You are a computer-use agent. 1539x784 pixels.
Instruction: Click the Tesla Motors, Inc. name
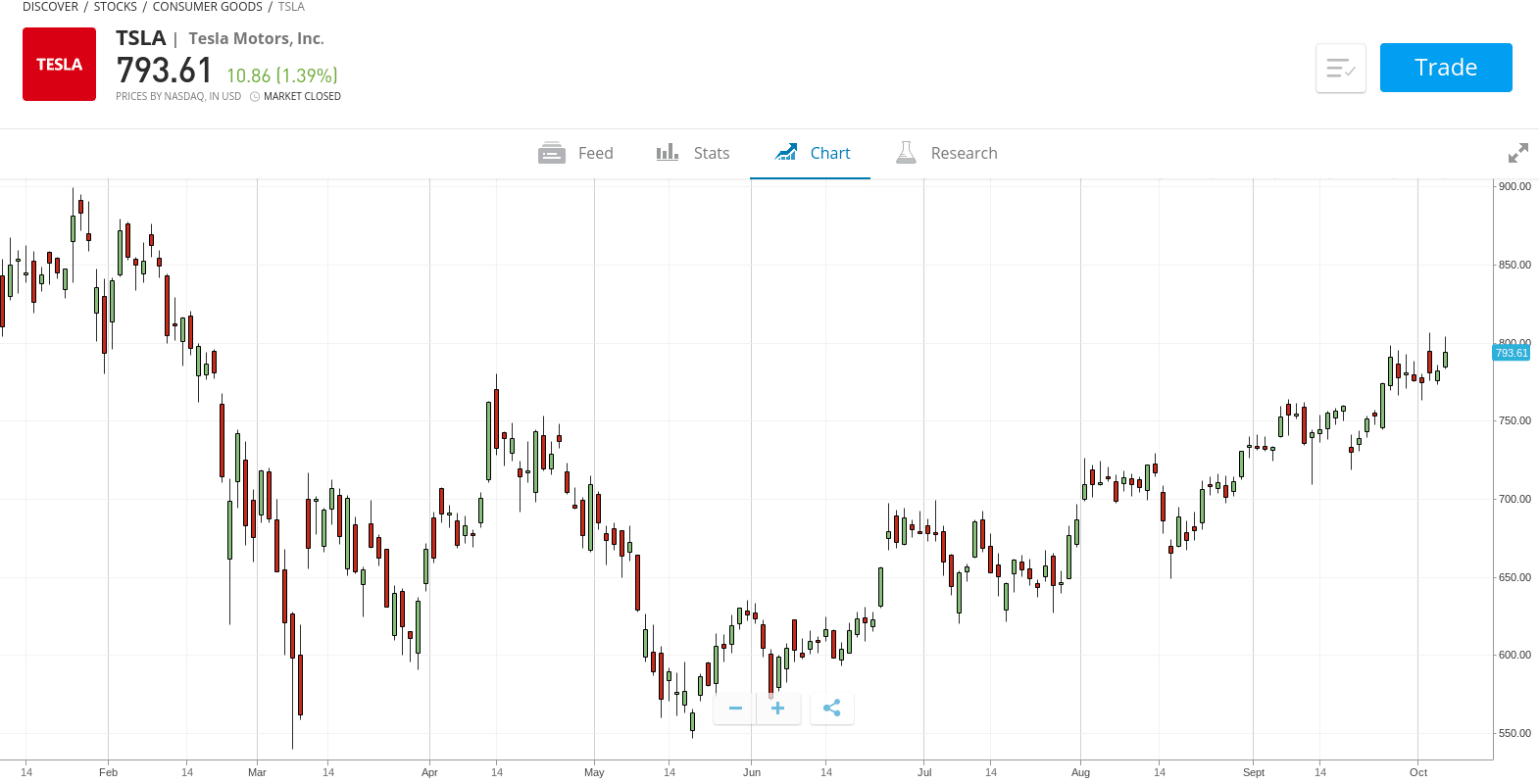pyautogui.click(x=256, y=38)
